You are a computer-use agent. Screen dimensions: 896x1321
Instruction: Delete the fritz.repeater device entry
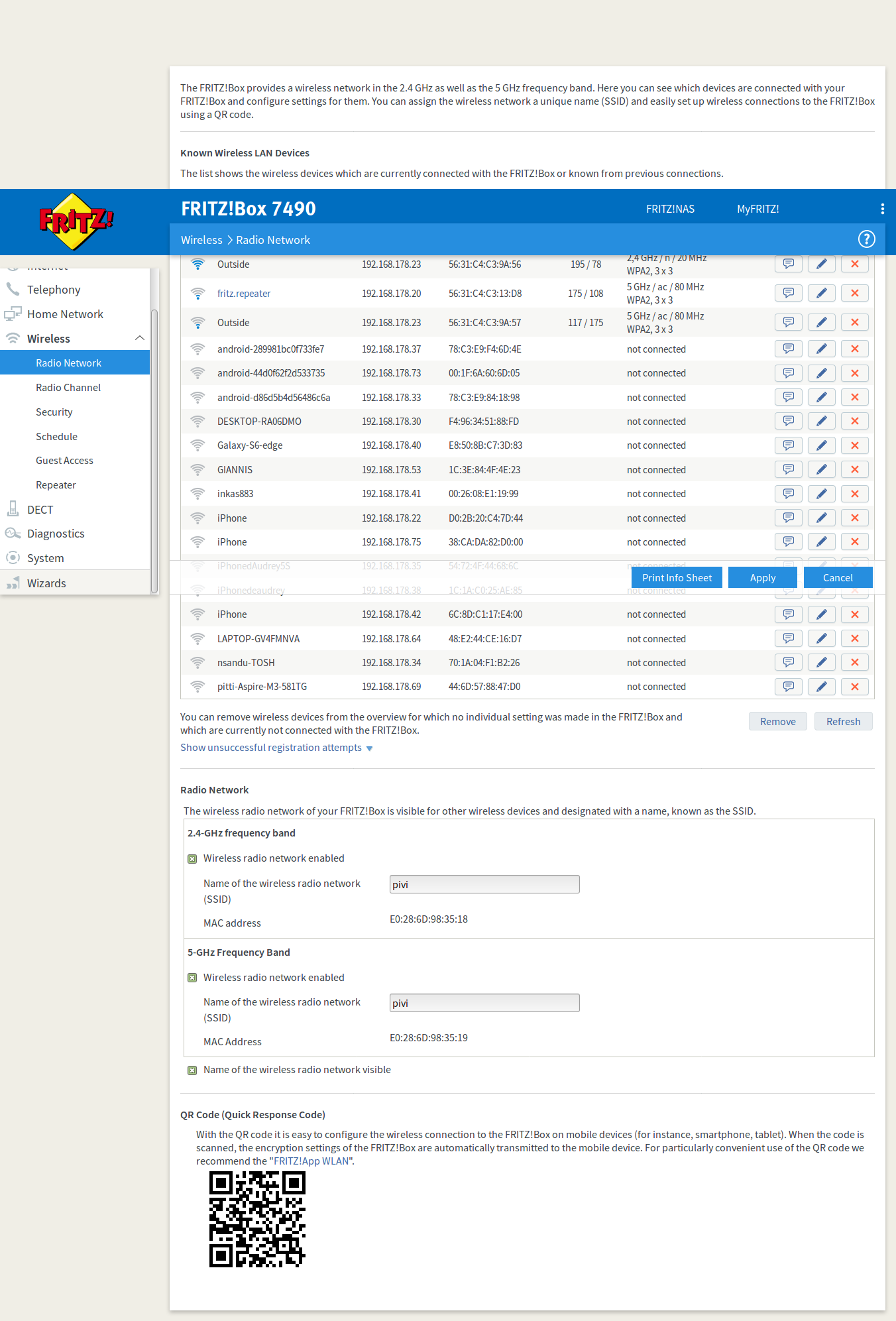click(854, 293)
